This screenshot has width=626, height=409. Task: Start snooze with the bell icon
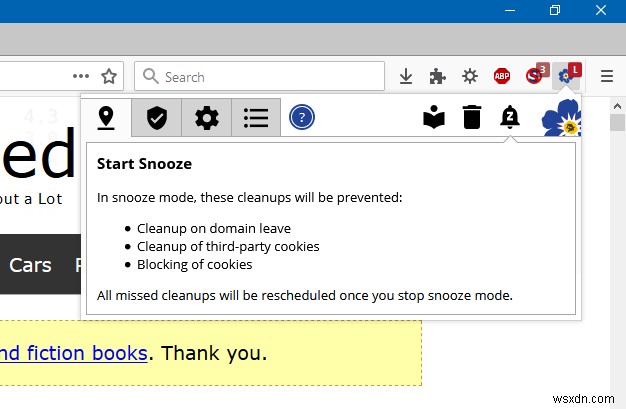510,117
